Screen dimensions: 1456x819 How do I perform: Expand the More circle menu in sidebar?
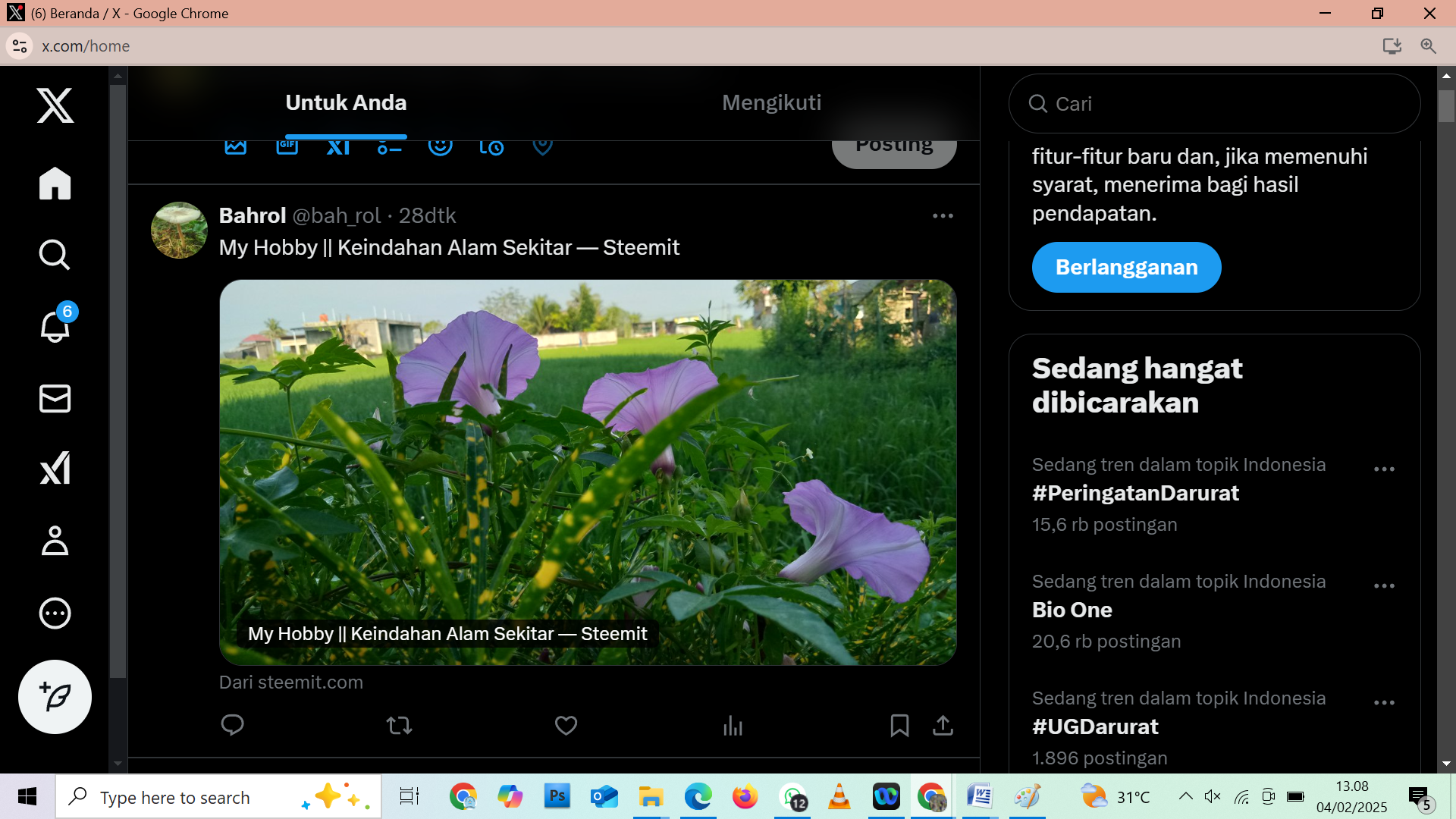55,613
